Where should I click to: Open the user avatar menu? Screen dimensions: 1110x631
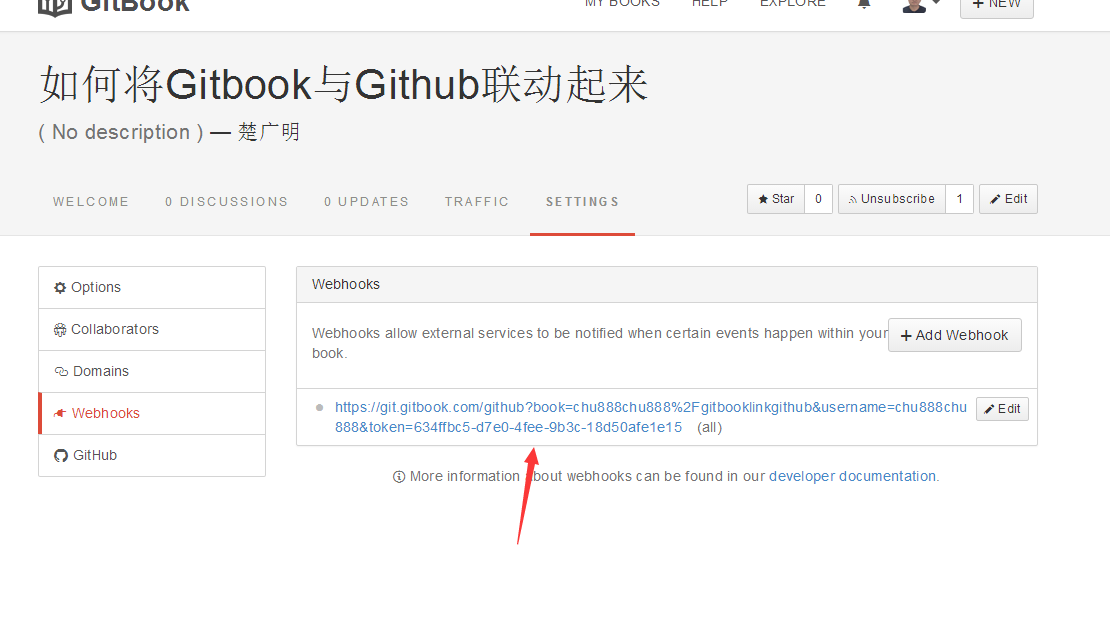[921, 6]
